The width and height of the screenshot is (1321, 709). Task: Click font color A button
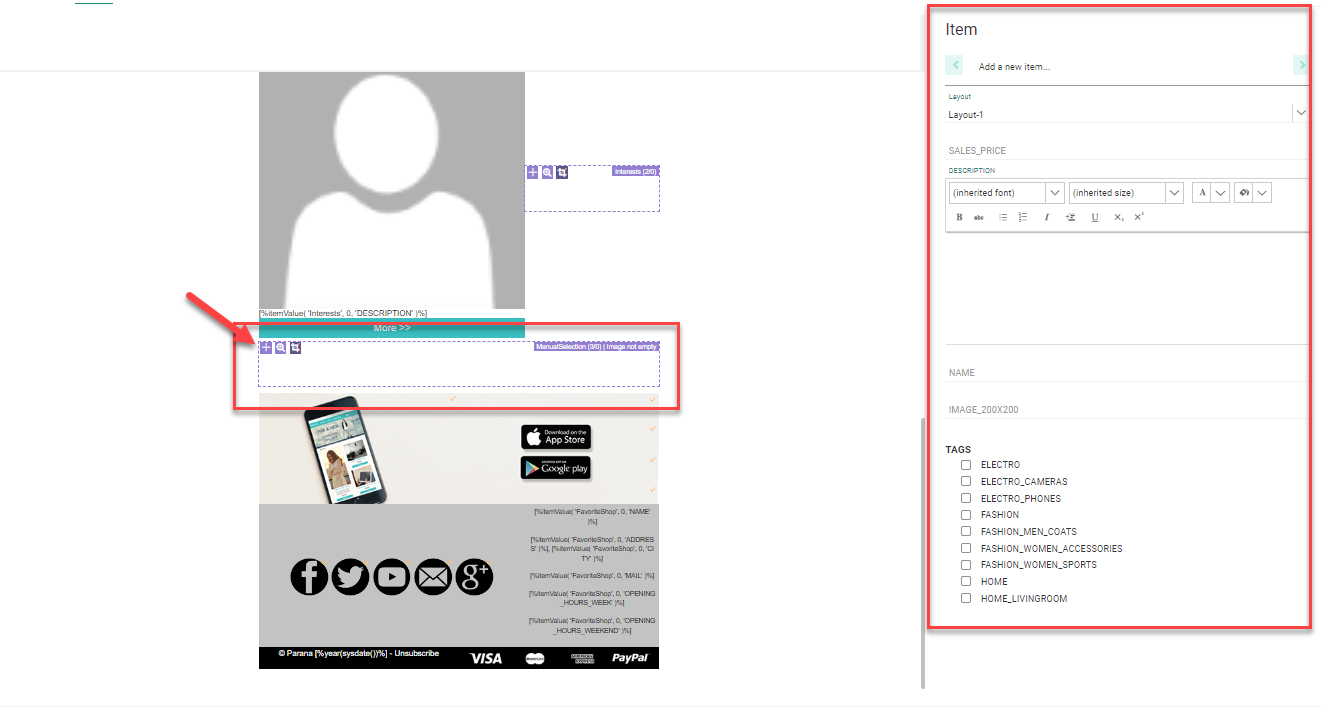click(x=1202, y=192)
